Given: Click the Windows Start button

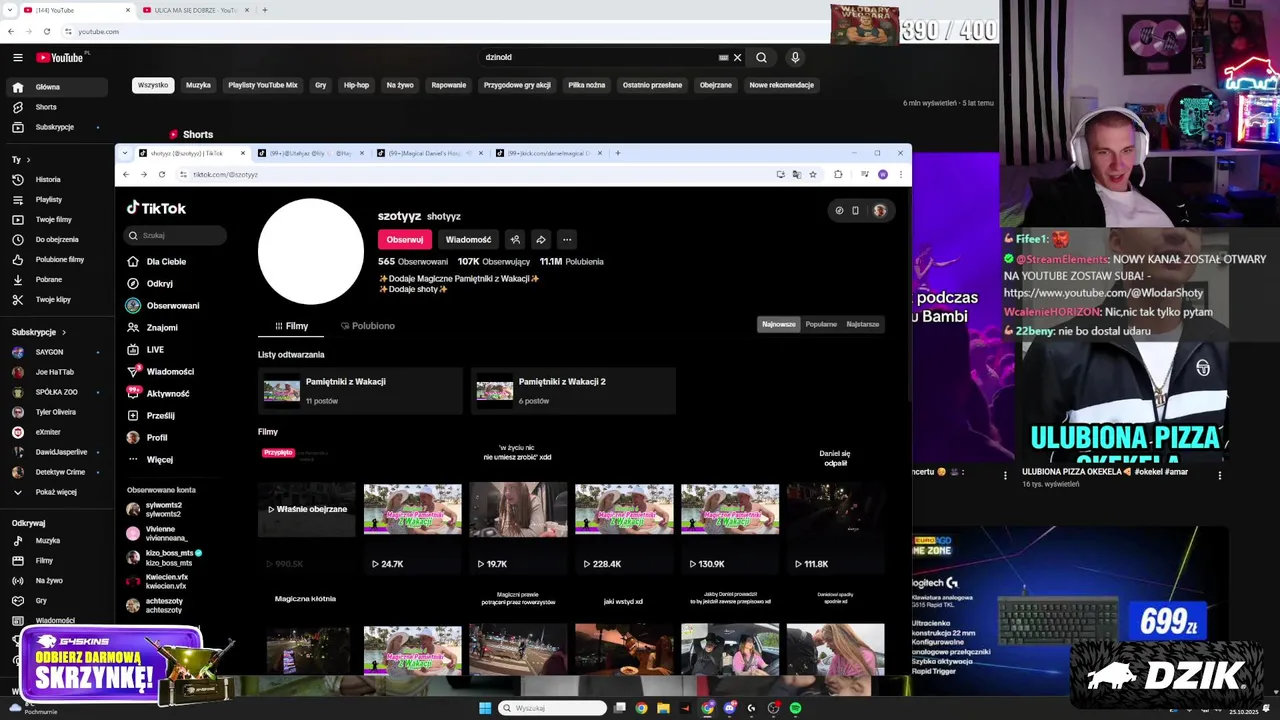Looking at the screenshot, I should tap(485, 708).
